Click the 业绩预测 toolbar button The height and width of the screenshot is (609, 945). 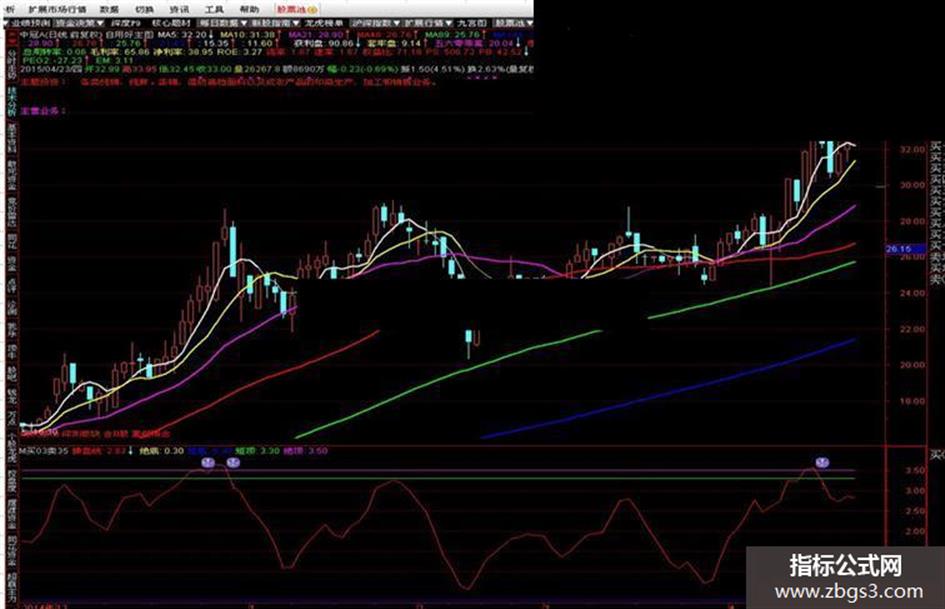[29, 23]
